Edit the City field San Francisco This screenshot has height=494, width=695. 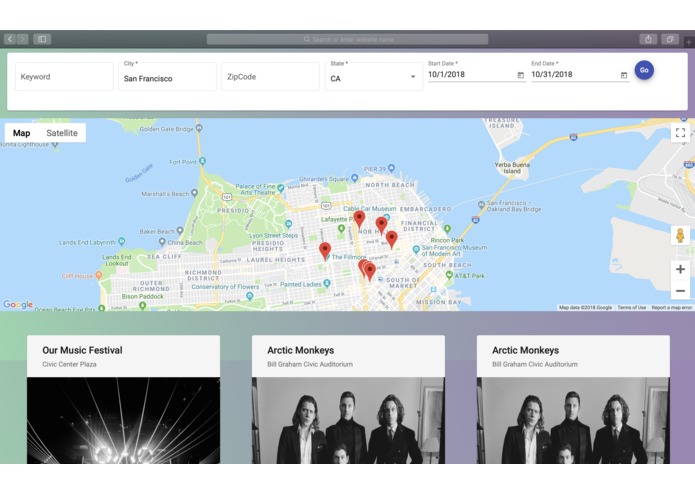168,77
